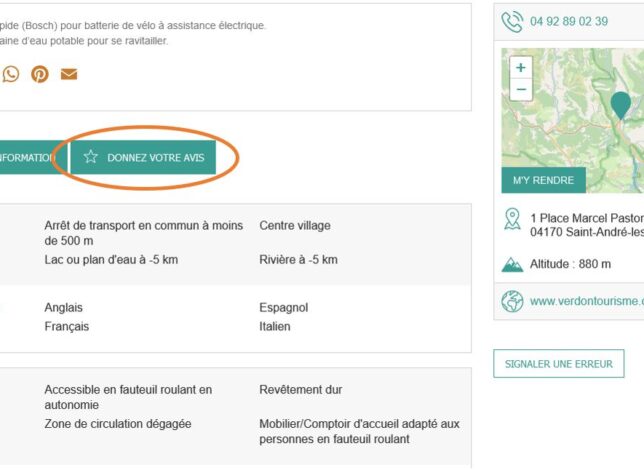Click the address location pin icon
Image resolution: width=644 pixels, height=470 pixels.
click(512, 219)
